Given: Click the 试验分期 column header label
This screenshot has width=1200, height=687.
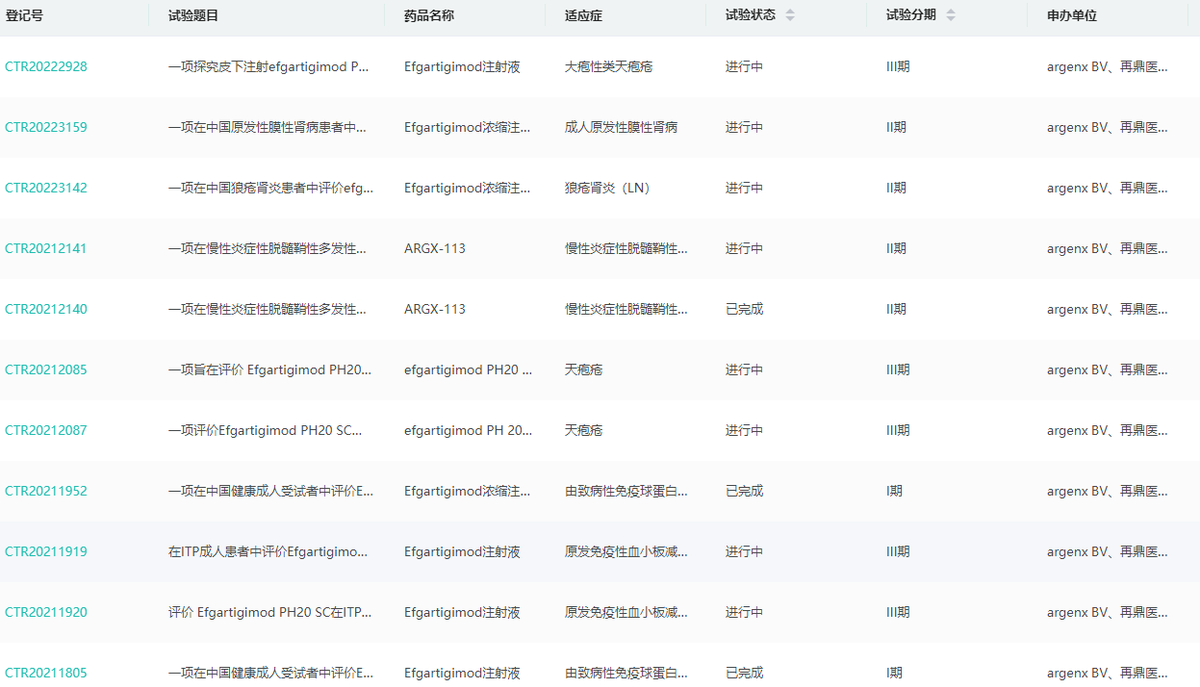Looking at the screenshot, I should click(x=911, y=15).
